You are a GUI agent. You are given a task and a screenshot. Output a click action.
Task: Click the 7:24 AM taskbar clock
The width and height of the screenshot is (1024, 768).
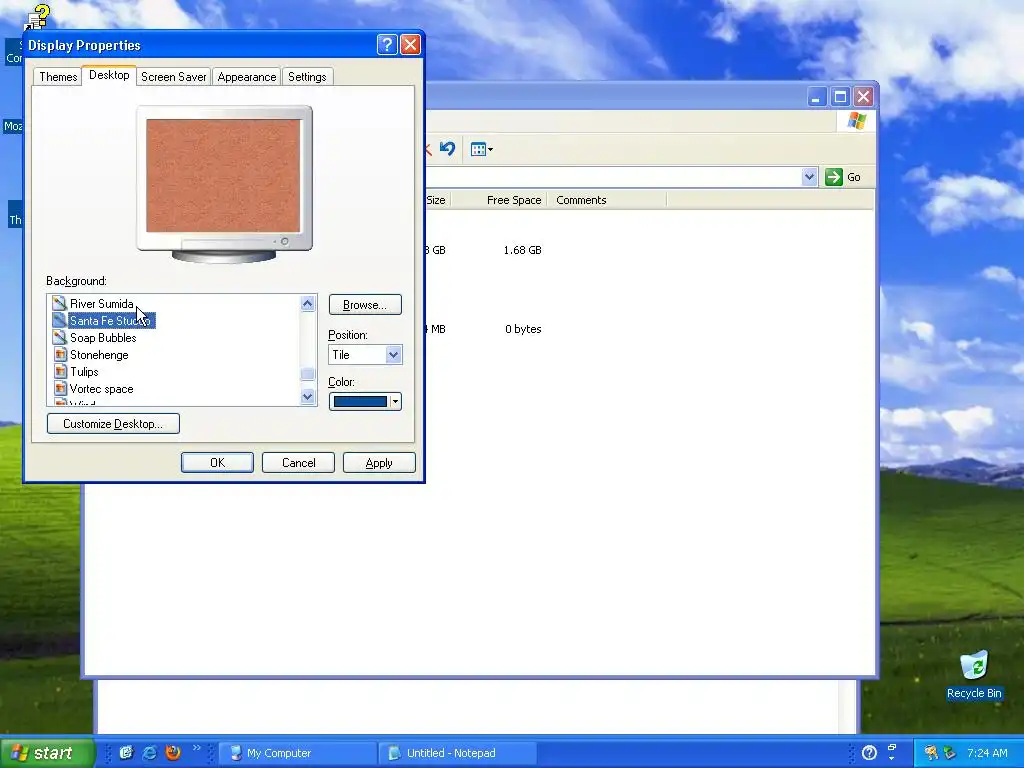coord(987,753)
